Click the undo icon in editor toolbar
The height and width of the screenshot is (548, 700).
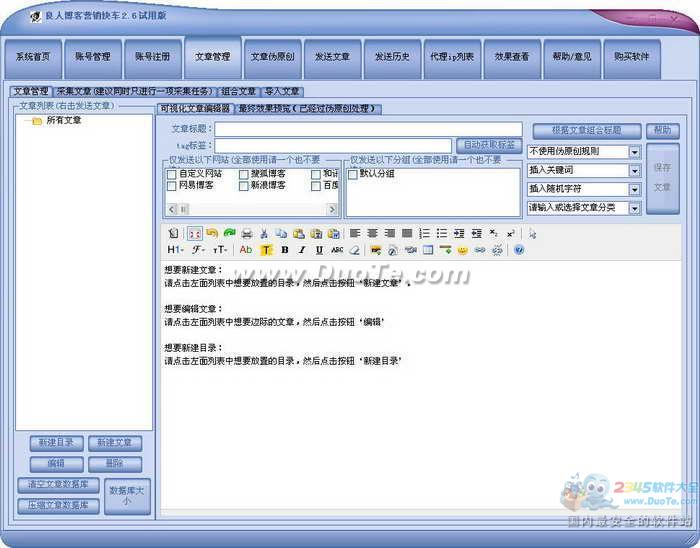pyautogui.click(x=212, y=233)
